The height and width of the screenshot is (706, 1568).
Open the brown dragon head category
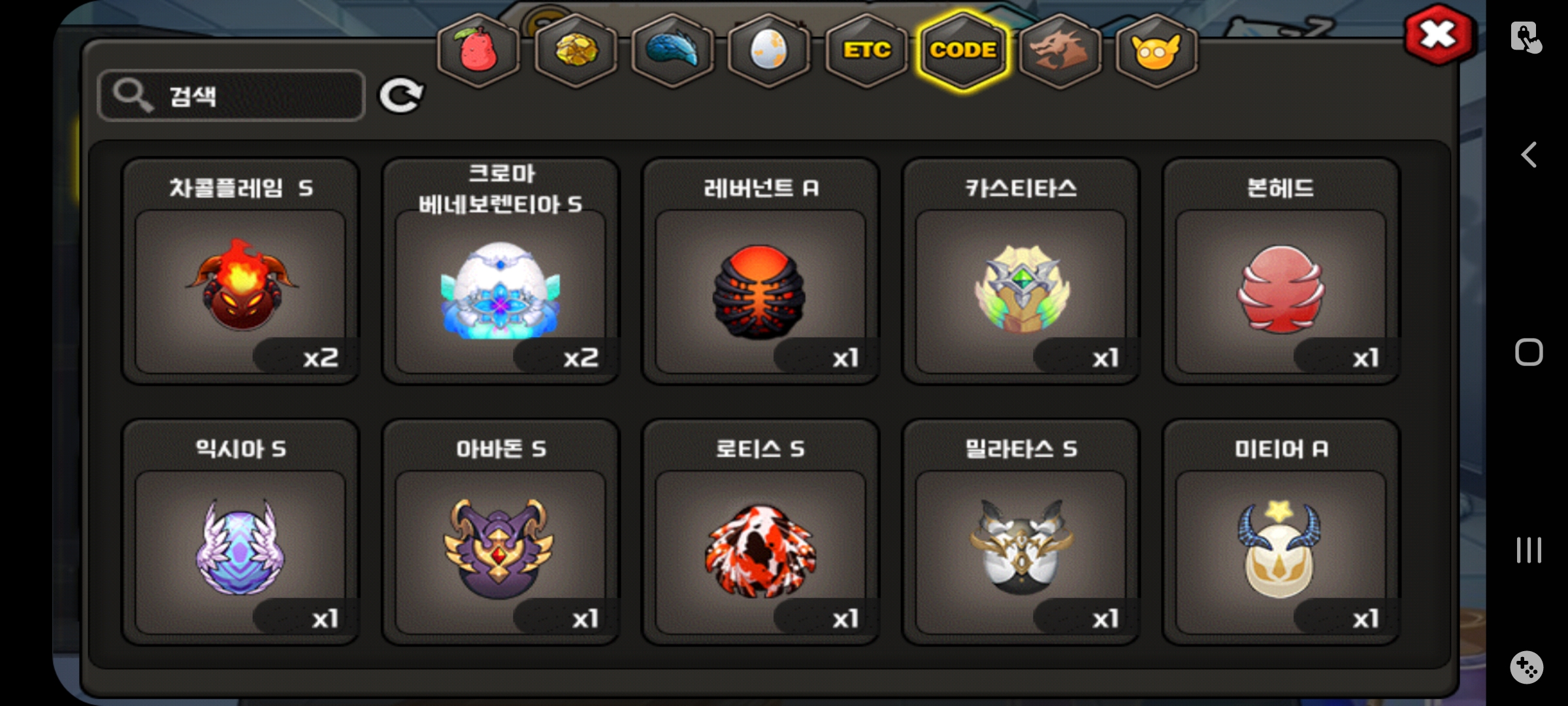(1060, 50)
